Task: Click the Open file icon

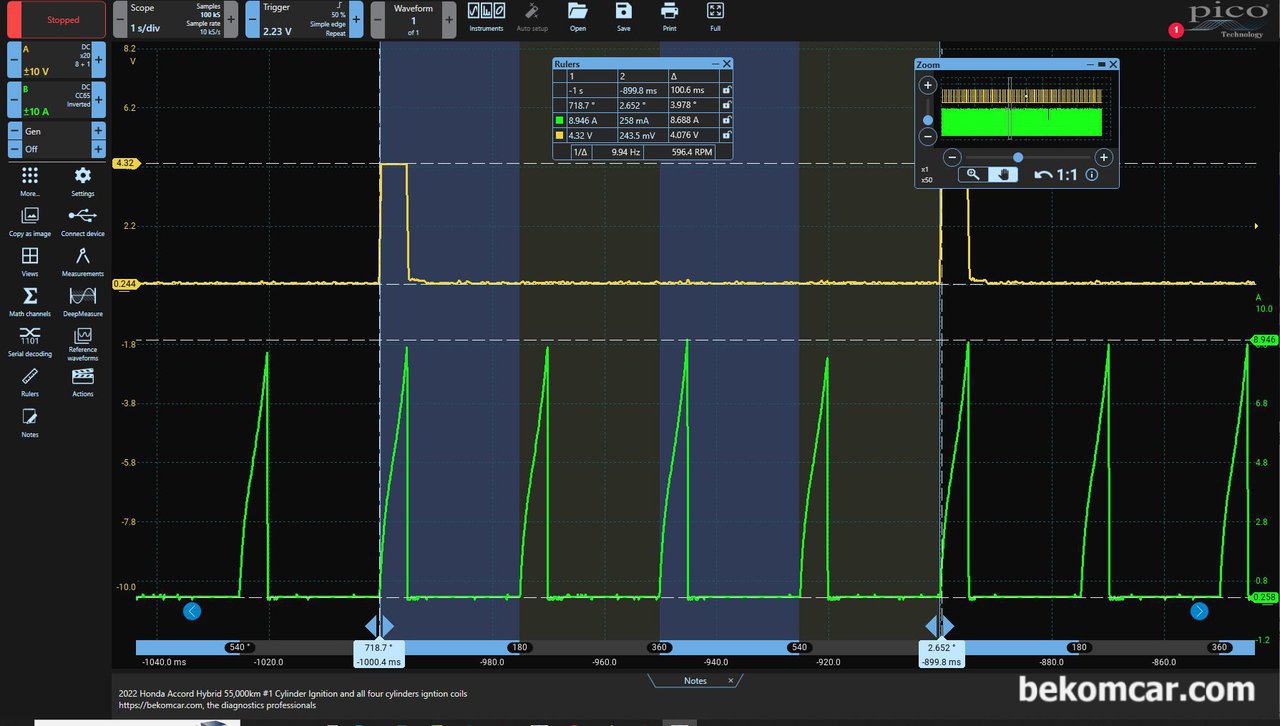Action: [x=577, y=17]
